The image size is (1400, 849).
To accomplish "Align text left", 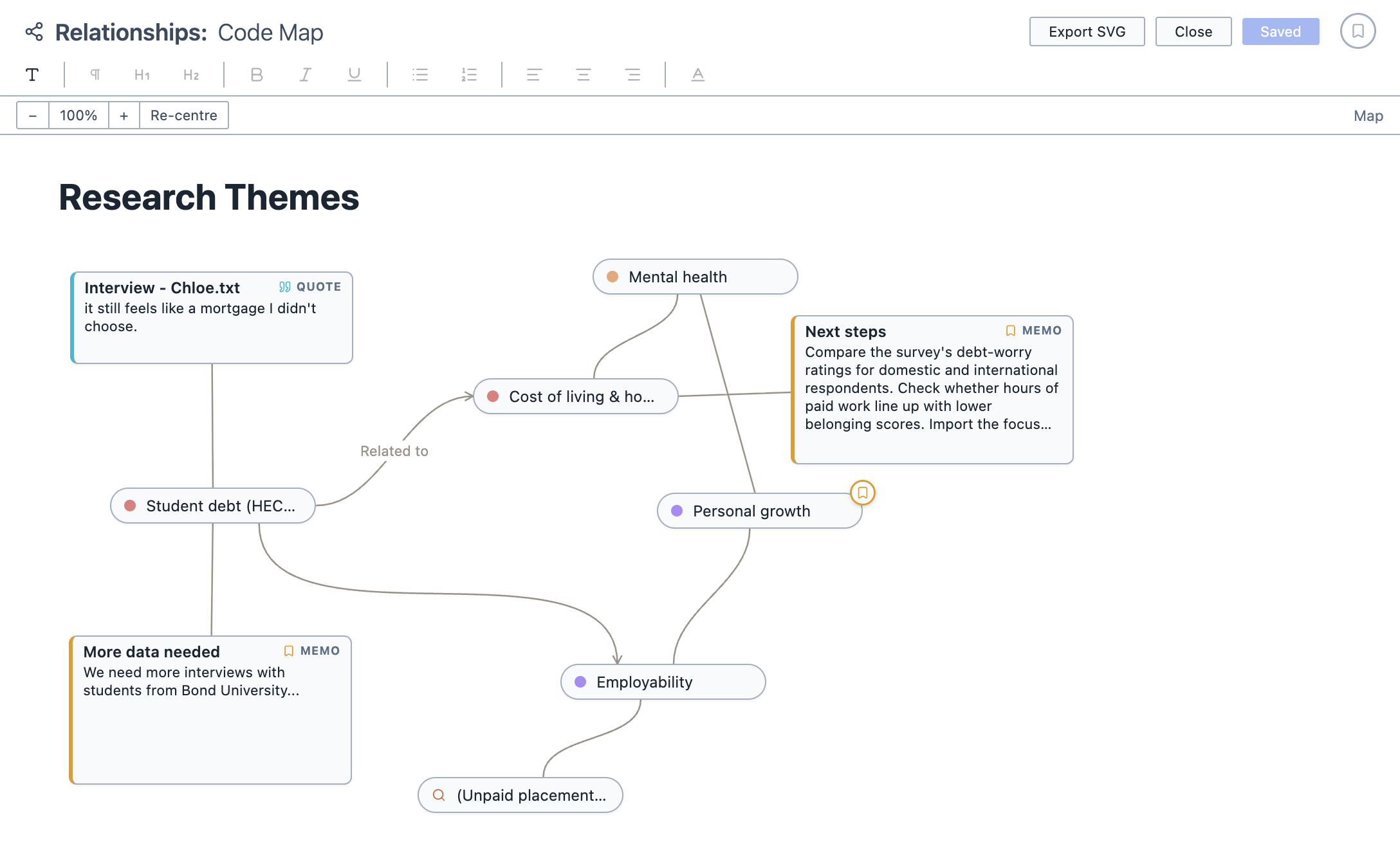I will click(x=535, y=75).
